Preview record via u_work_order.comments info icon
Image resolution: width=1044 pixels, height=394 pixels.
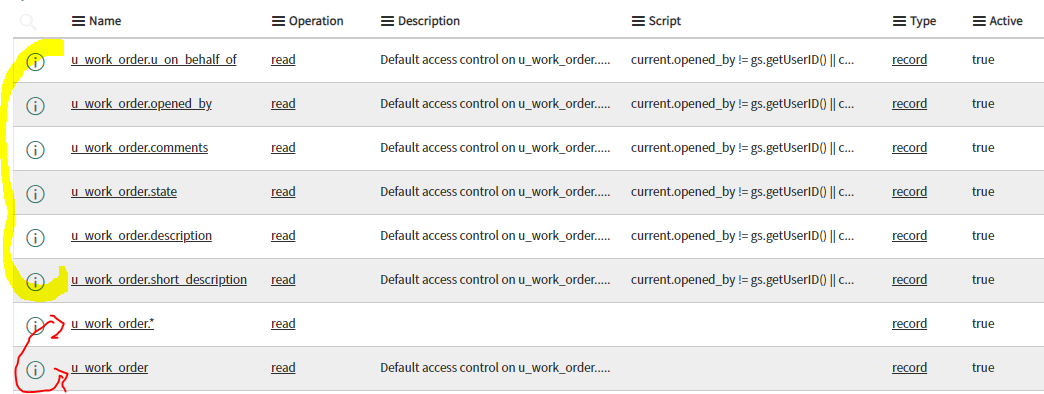(35, 150)
